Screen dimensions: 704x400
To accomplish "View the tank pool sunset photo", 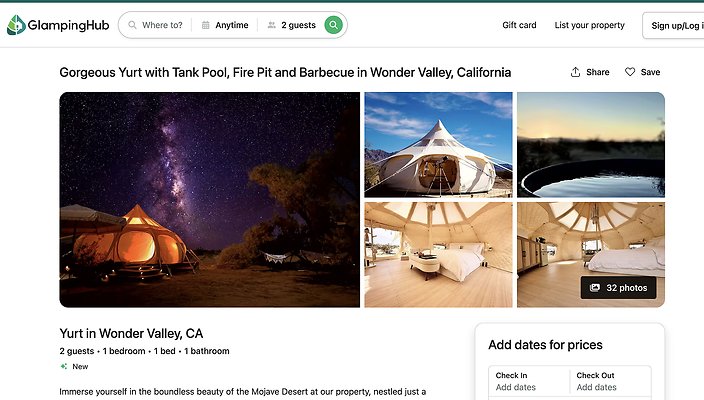I will [x=590, y=144].
